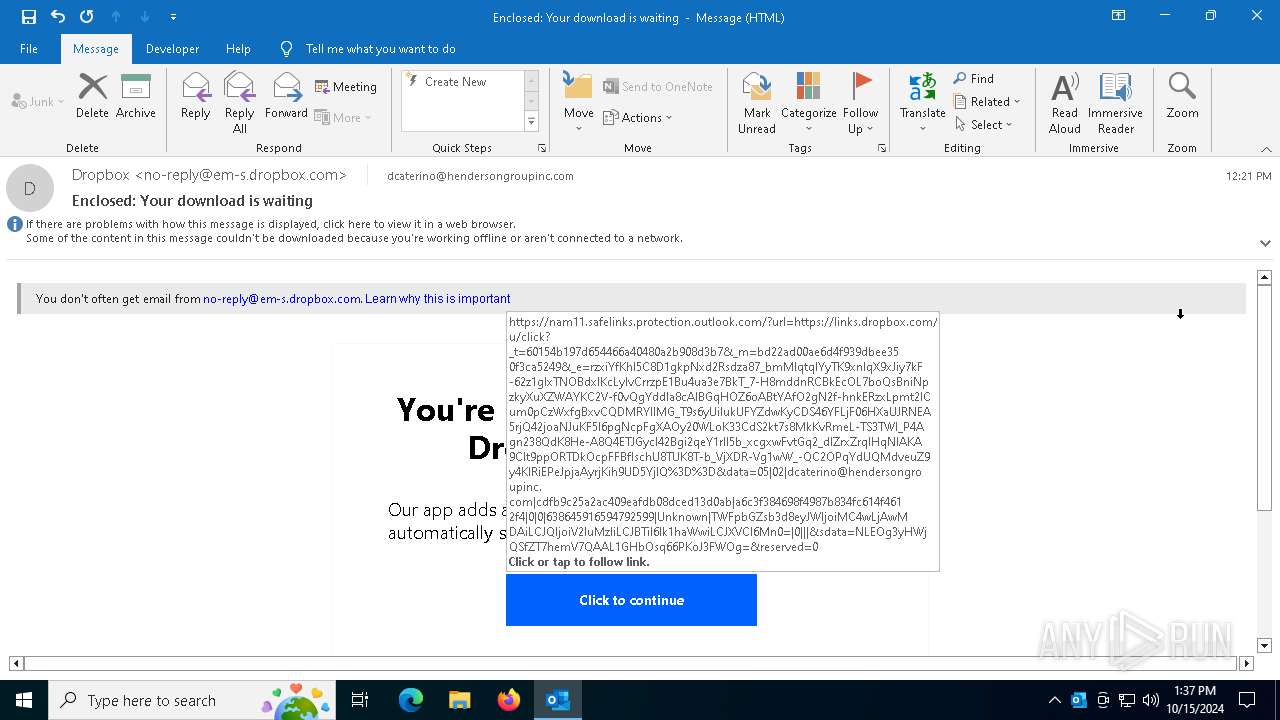The image size is (1280, 720).
Task: Open the Help tab
Action: 238,48
